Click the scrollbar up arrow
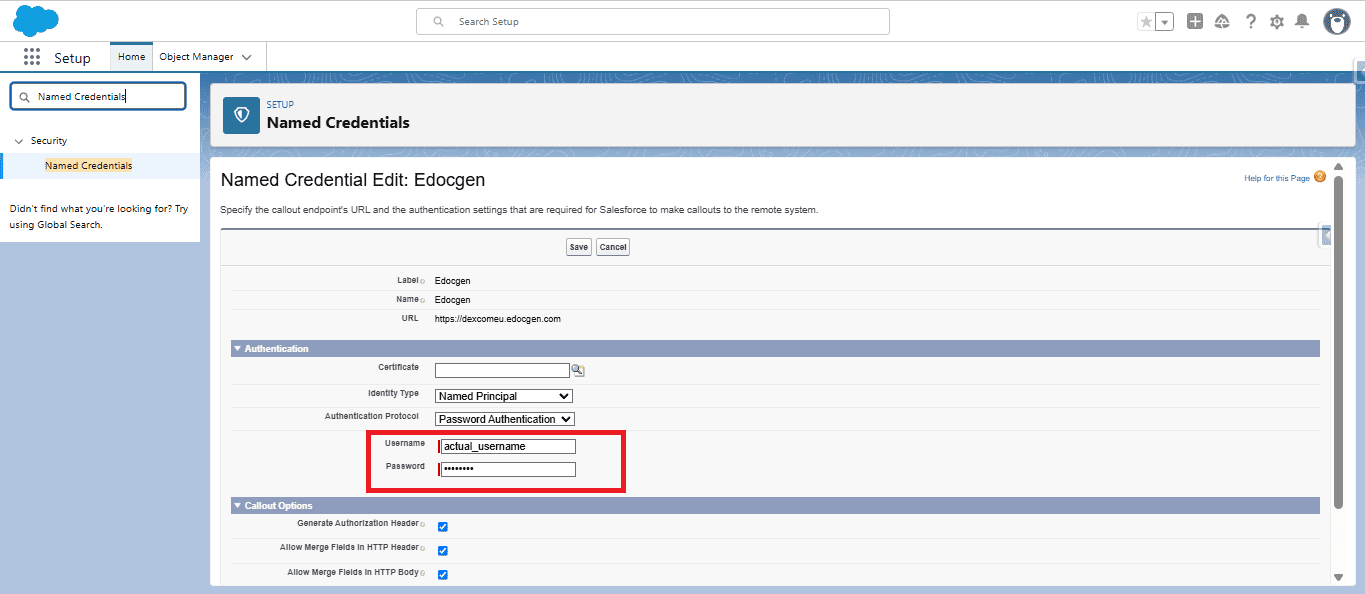1365x594 pixels. click(1338, 166)
